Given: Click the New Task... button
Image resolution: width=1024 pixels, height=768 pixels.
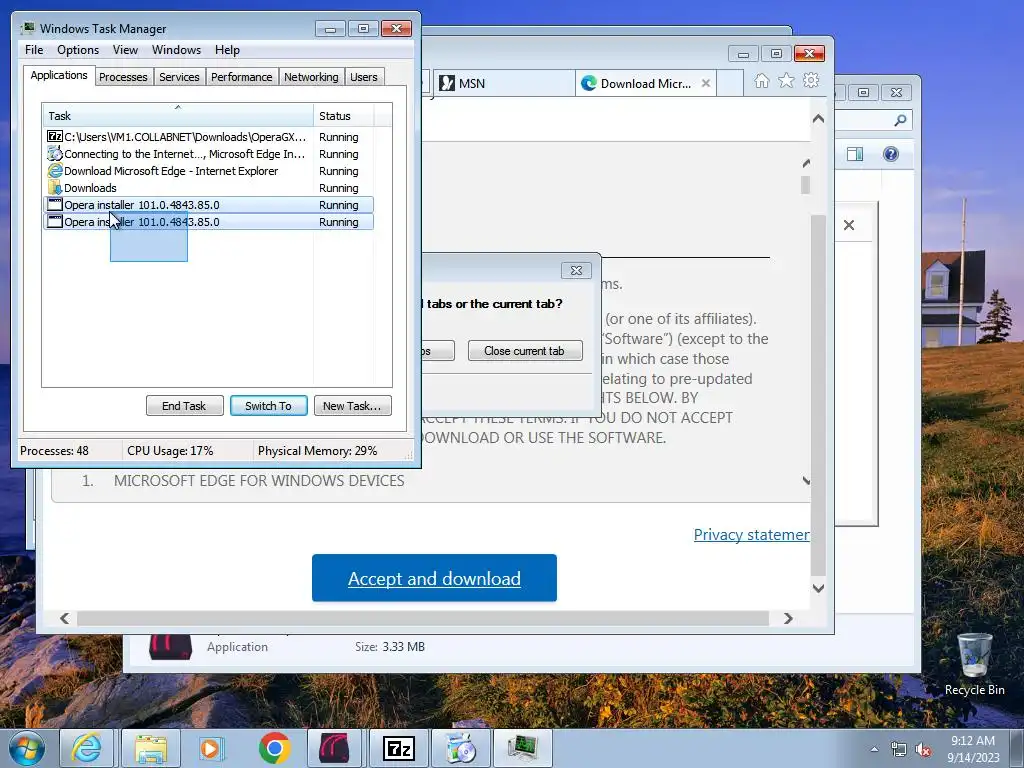Looking at the screenshot, I should [352, 406].
